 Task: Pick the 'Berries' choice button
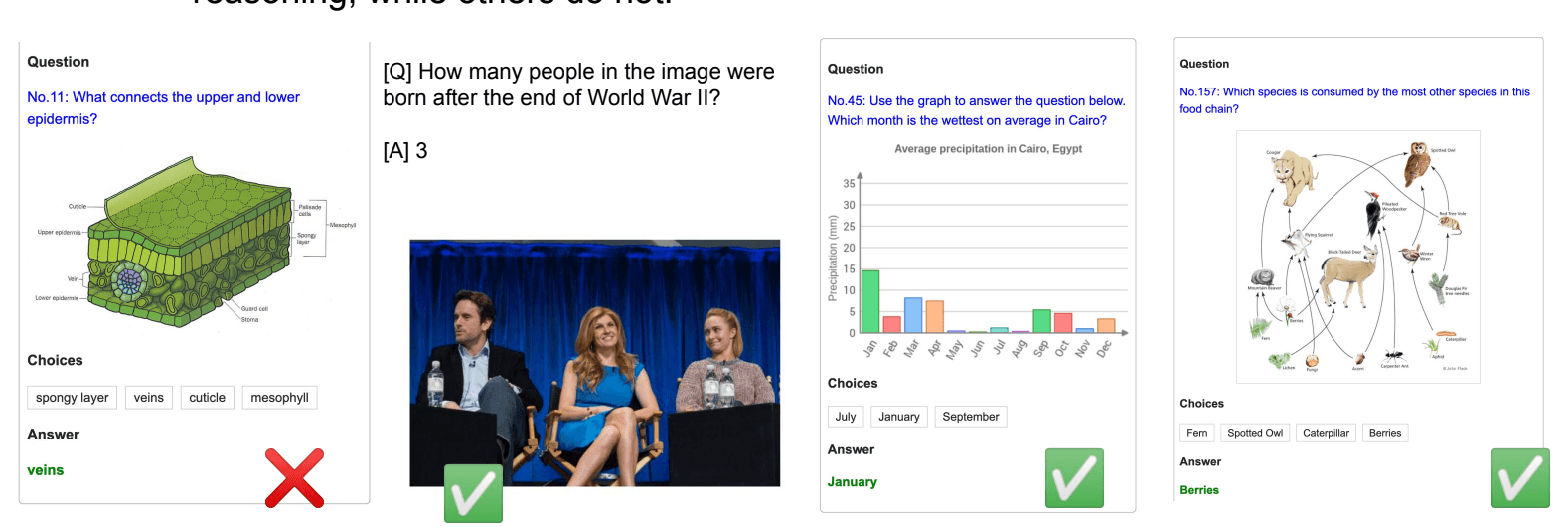coord(1385,433)
